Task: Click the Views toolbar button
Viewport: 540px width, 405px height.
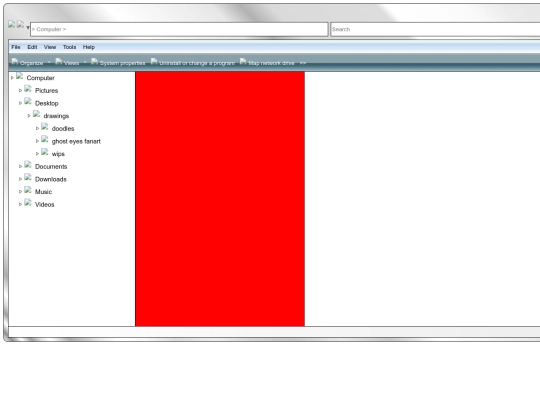Action: 67,62
